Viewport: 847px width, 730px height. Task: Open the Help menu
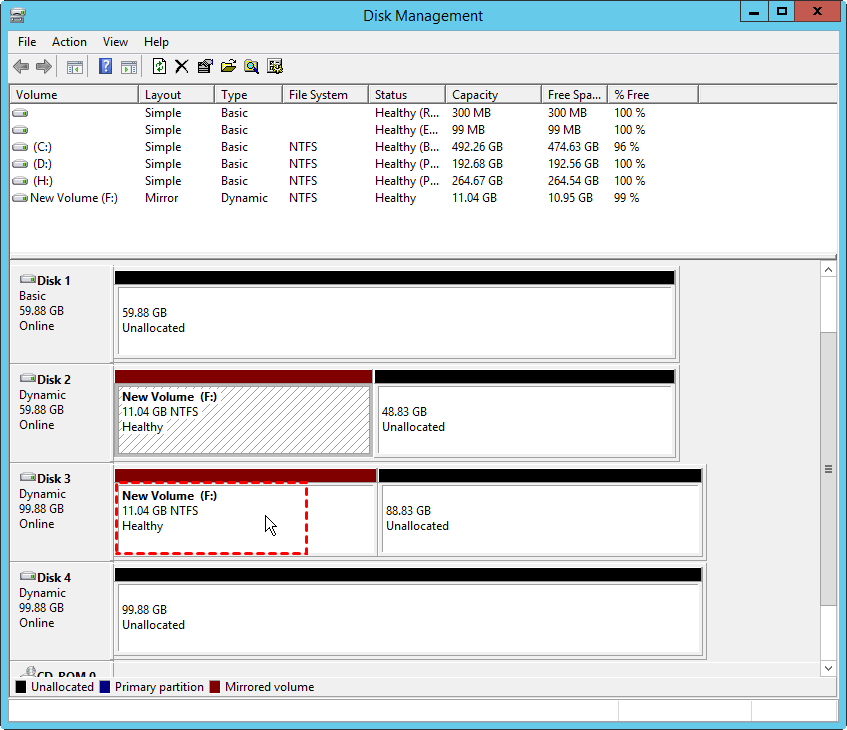coord(156,42)
